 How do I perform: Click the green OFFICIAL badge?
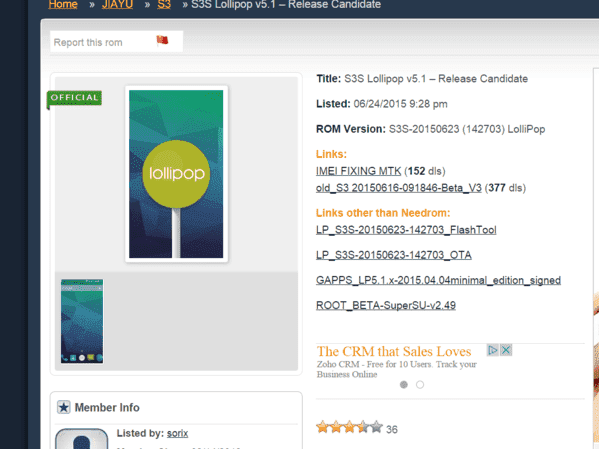click(x=74, y=99)
